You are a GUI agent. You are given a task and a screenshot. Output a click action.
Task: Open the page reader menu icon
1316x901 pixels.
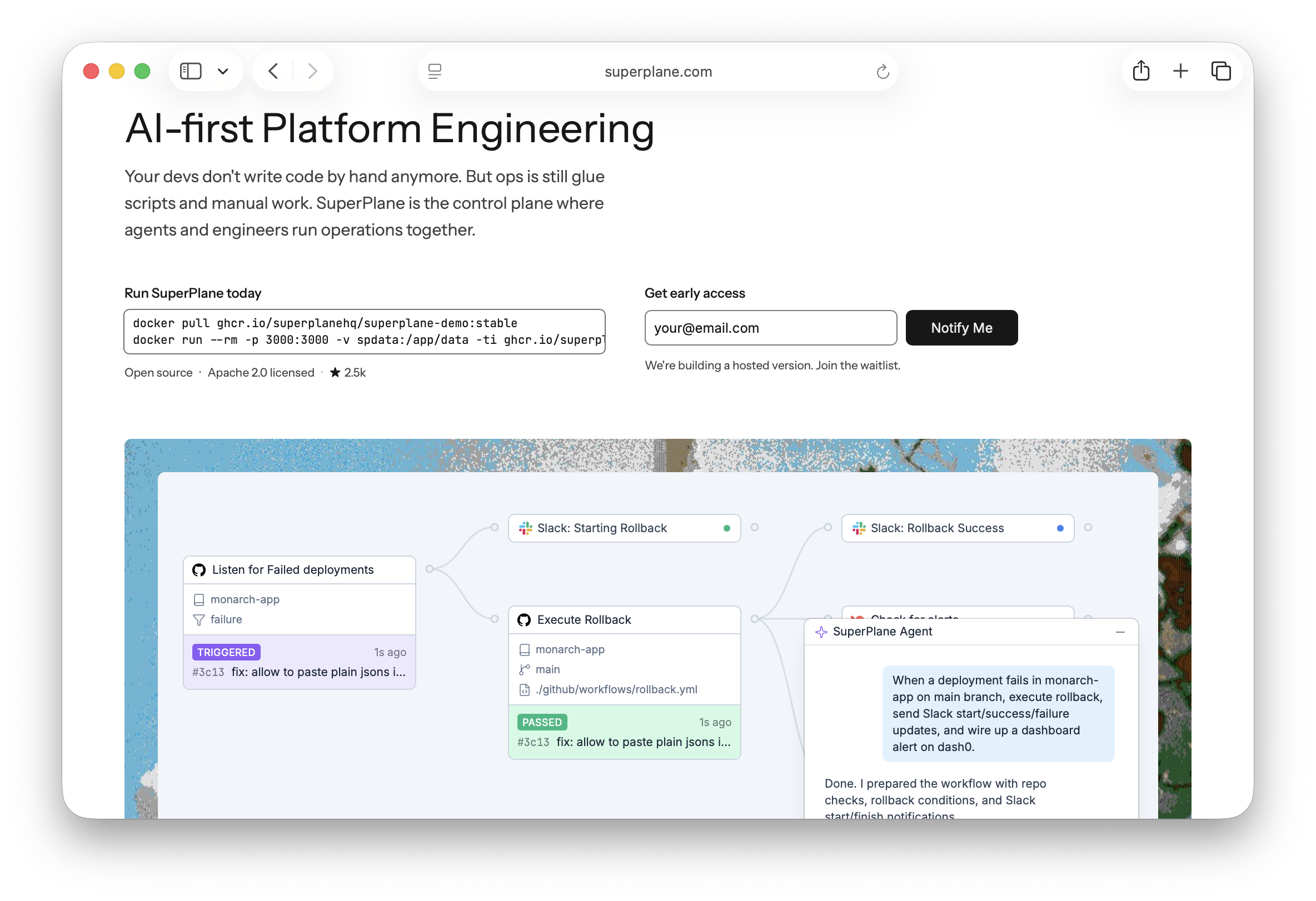pos(435,71)
